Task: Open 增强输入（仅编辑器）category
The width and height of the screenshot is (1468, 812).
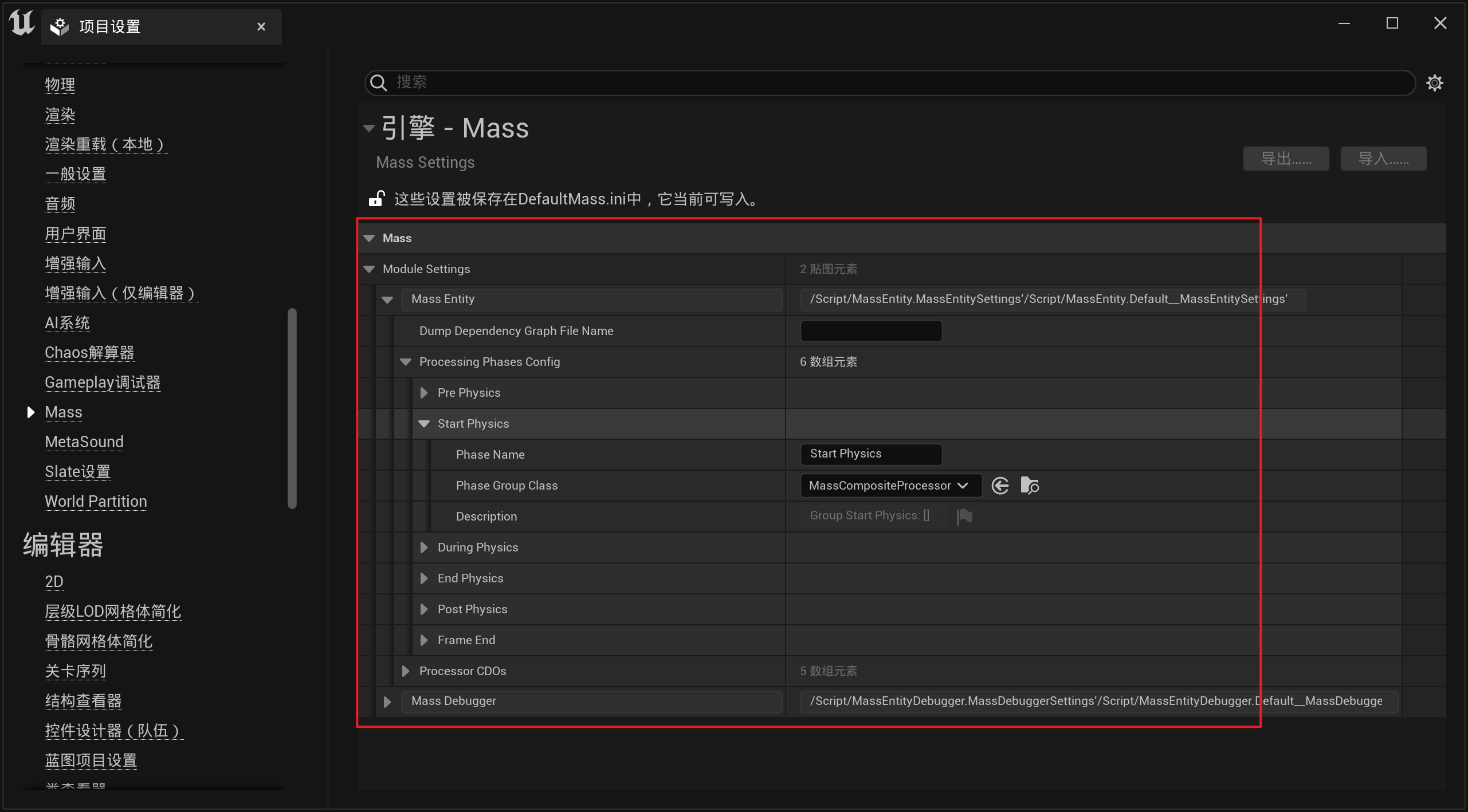Action: tap(121, 293)
